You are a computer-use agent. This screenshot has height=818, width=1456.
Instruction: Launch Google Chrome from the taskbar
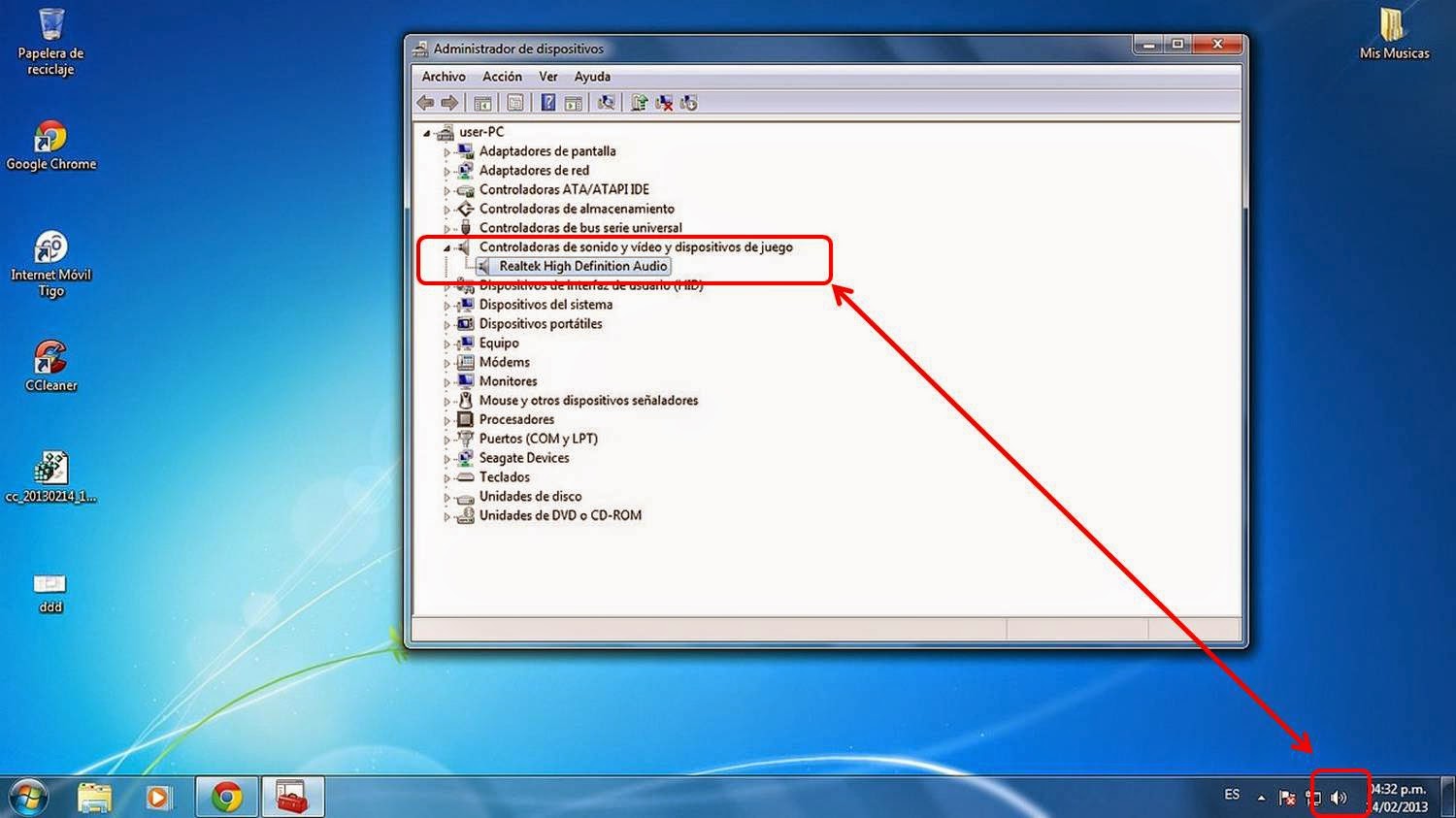(225, 797)
